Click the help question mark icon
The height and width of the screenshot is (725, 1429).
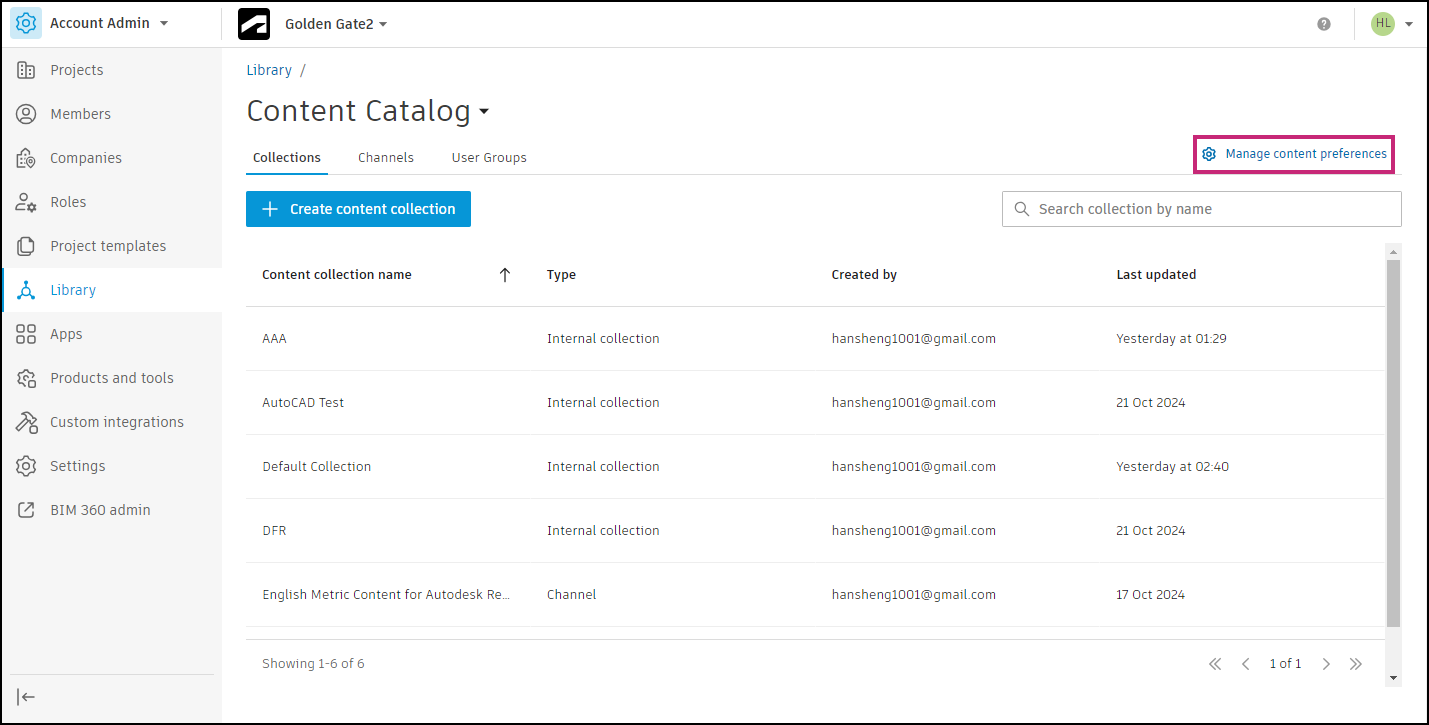coord(1324,24)
